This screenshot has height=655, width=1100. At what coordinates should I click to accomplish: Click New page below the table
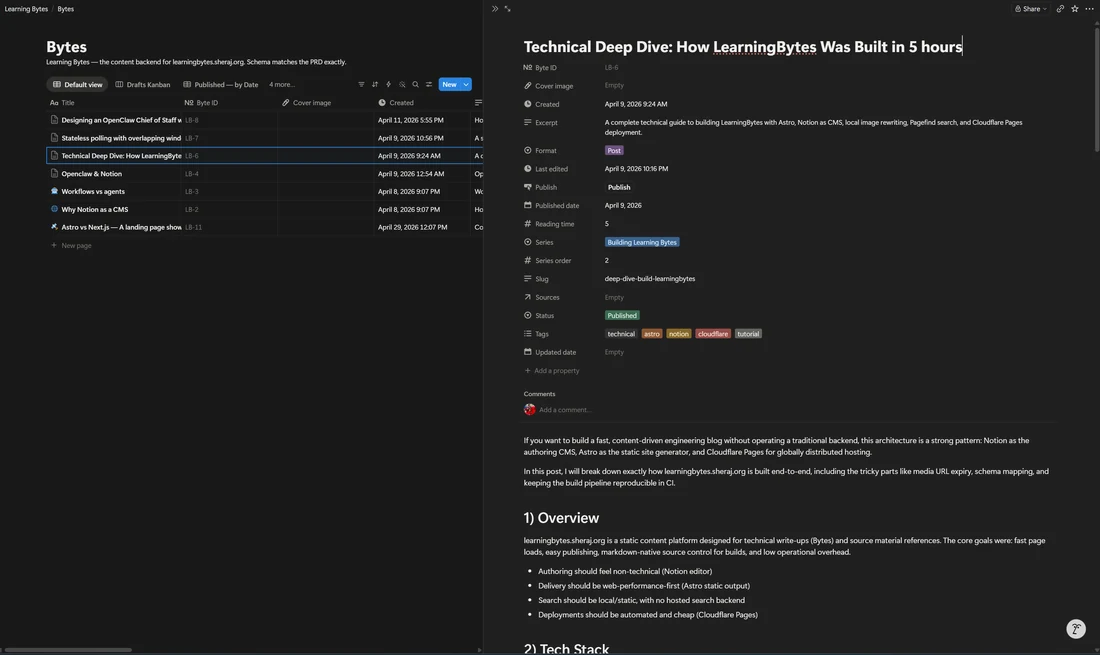(72, 245)
